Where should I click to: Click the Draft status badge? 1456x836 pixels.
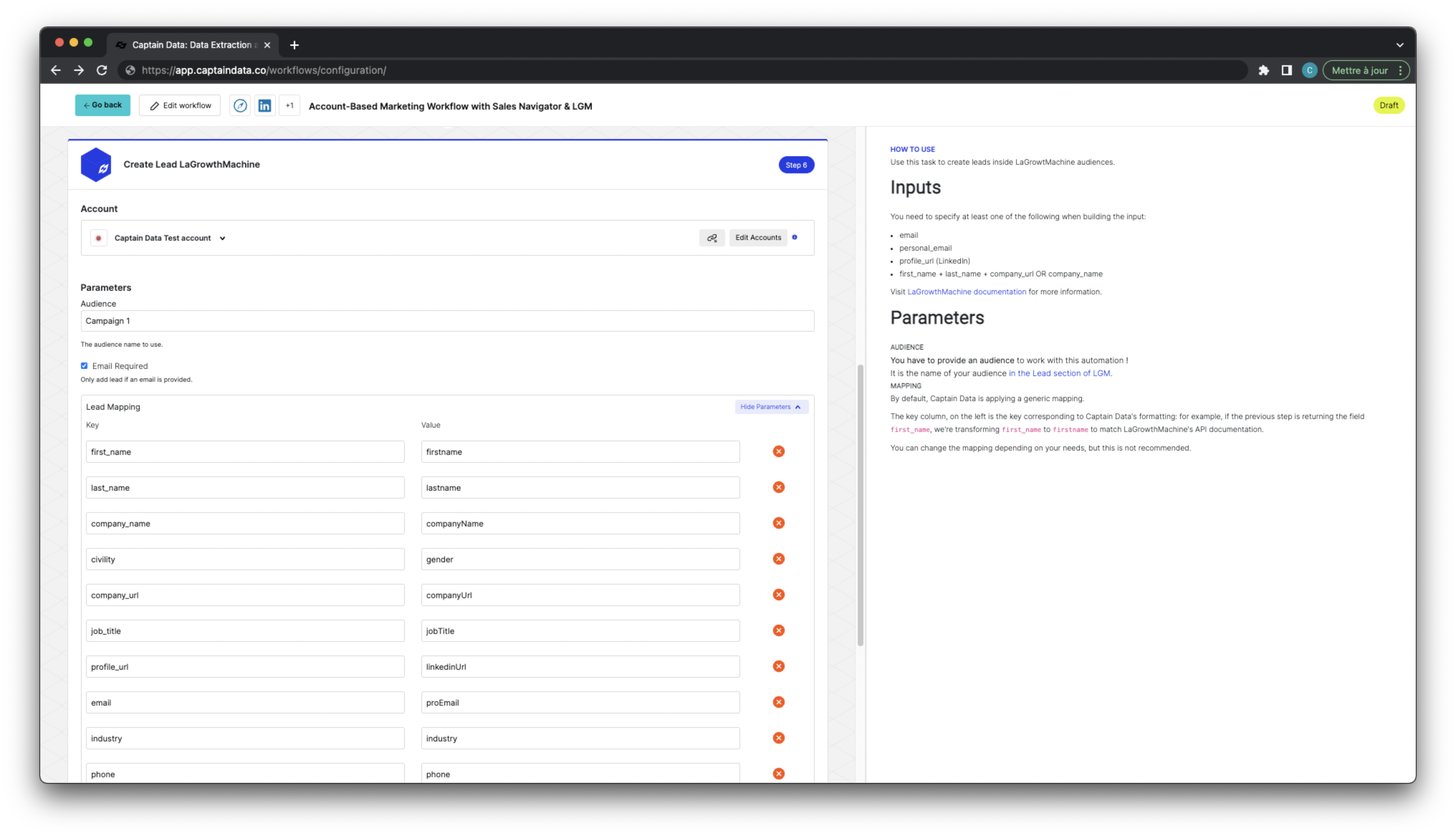point(1389,105)
